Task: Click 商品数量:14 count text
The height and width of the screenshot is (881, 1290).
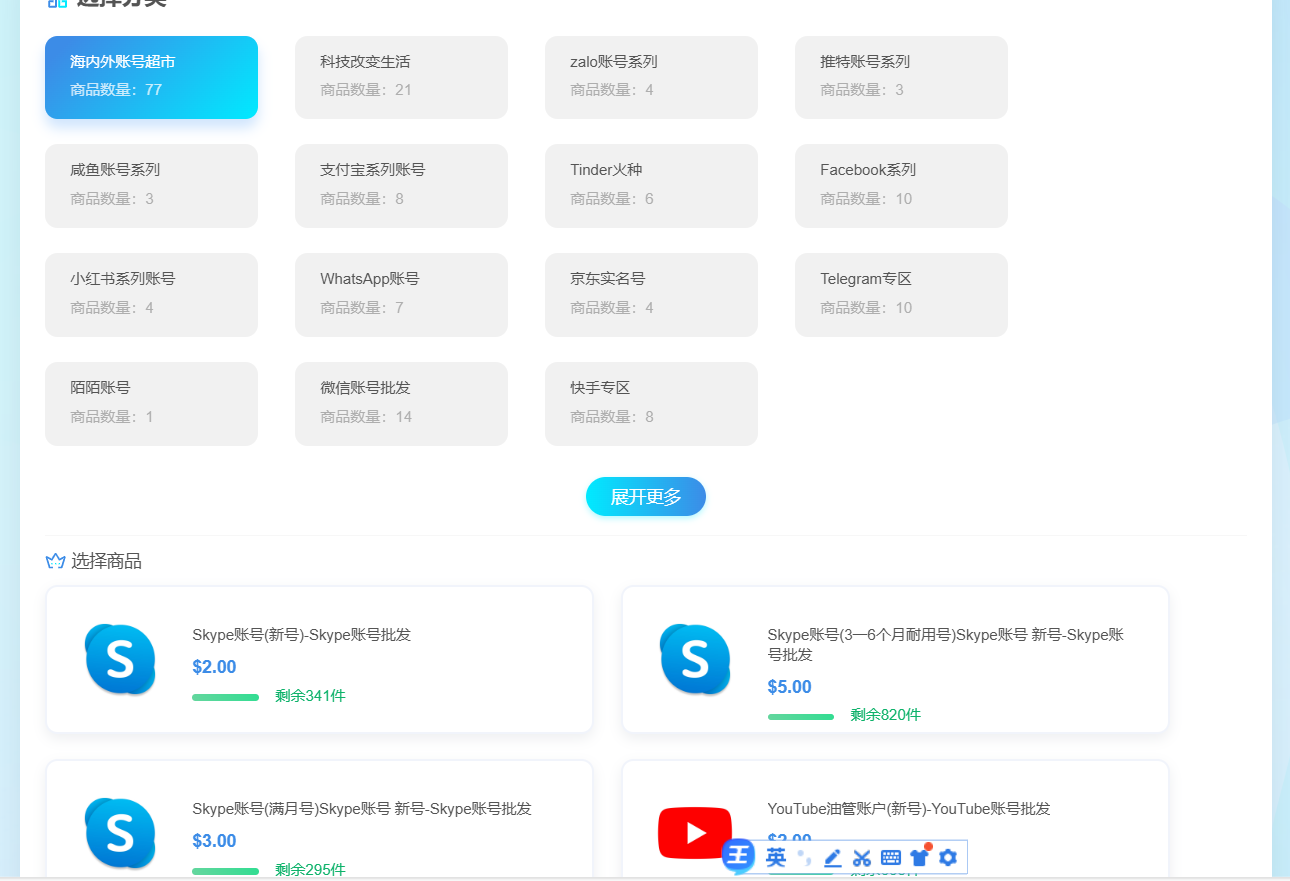Action: coord(366,417)
